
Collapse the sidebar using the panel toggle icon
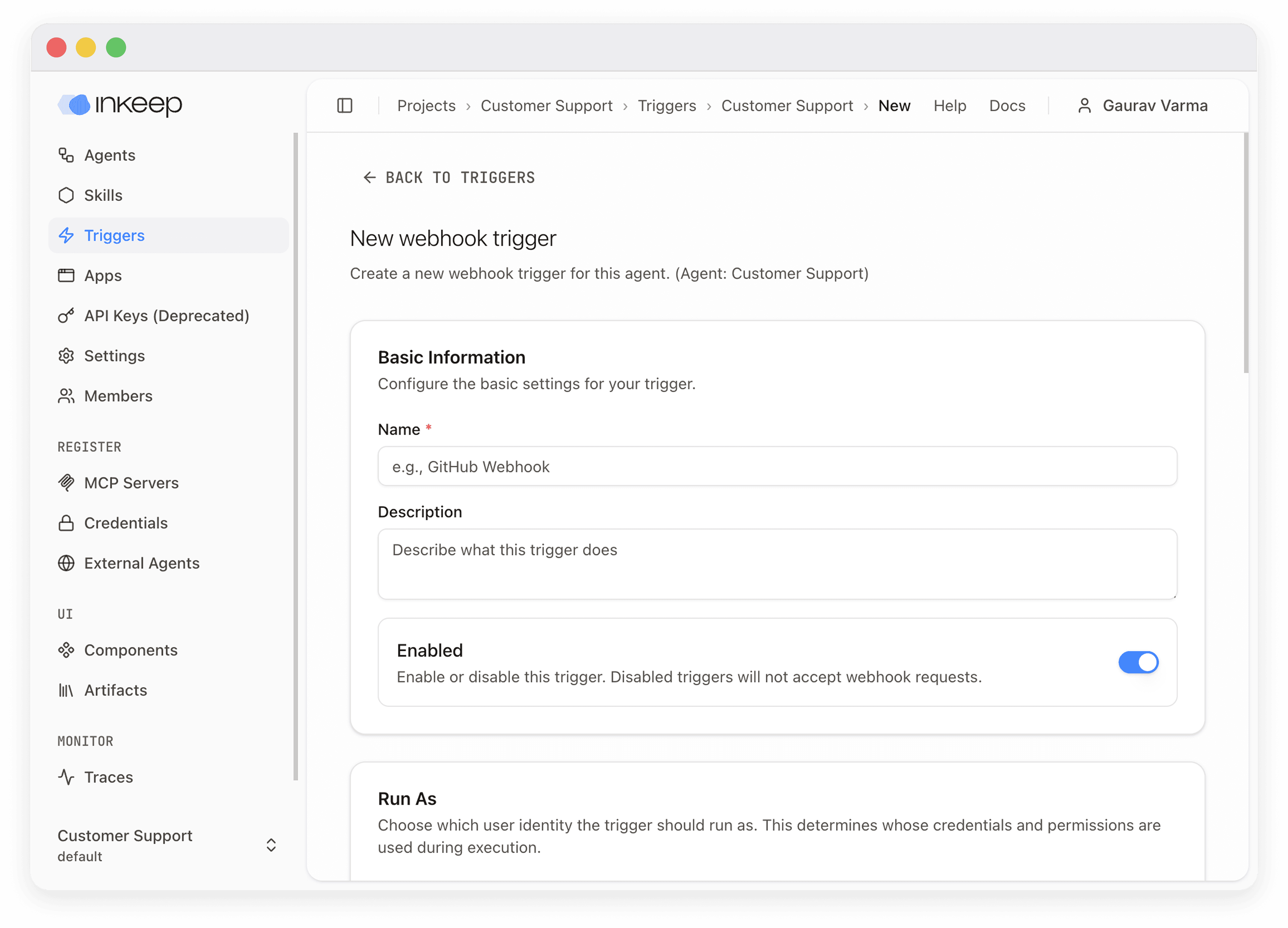(345, 105)
